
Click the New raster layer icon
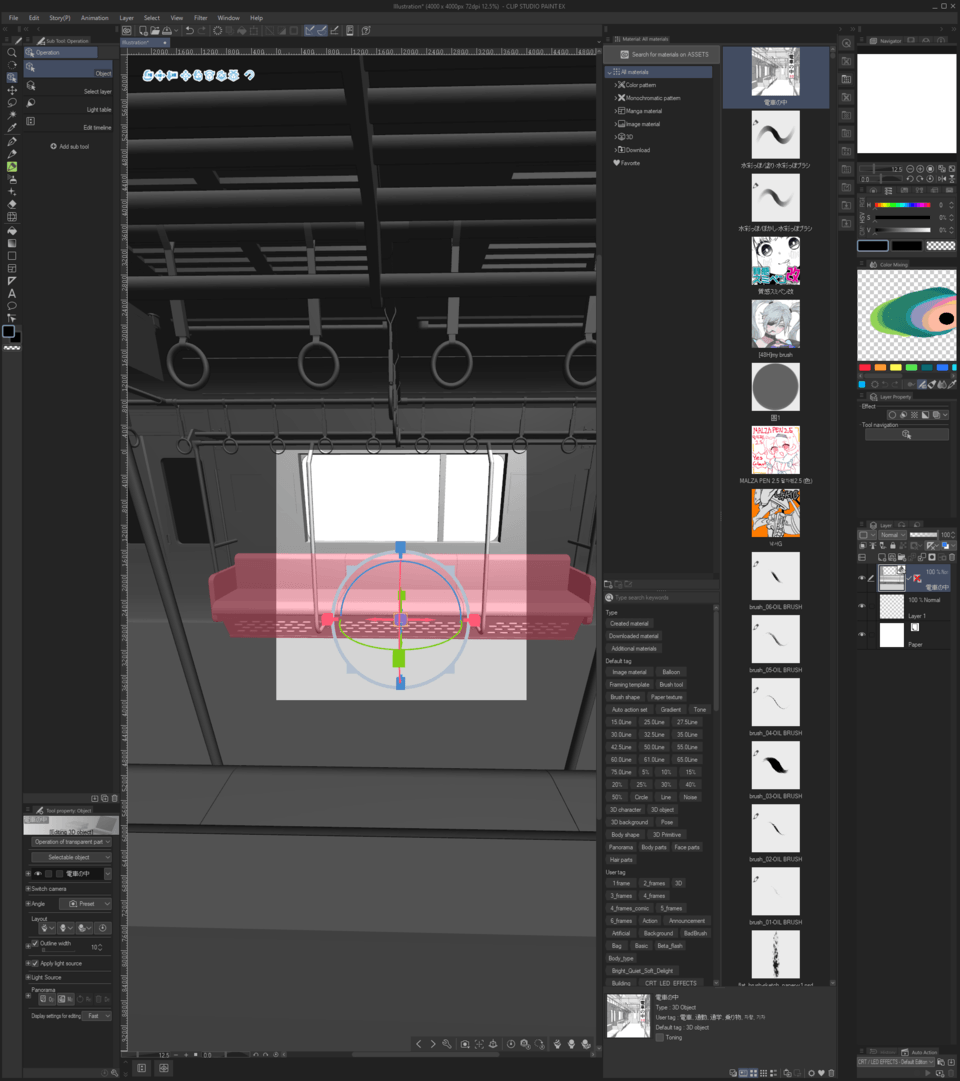[882, 556]
